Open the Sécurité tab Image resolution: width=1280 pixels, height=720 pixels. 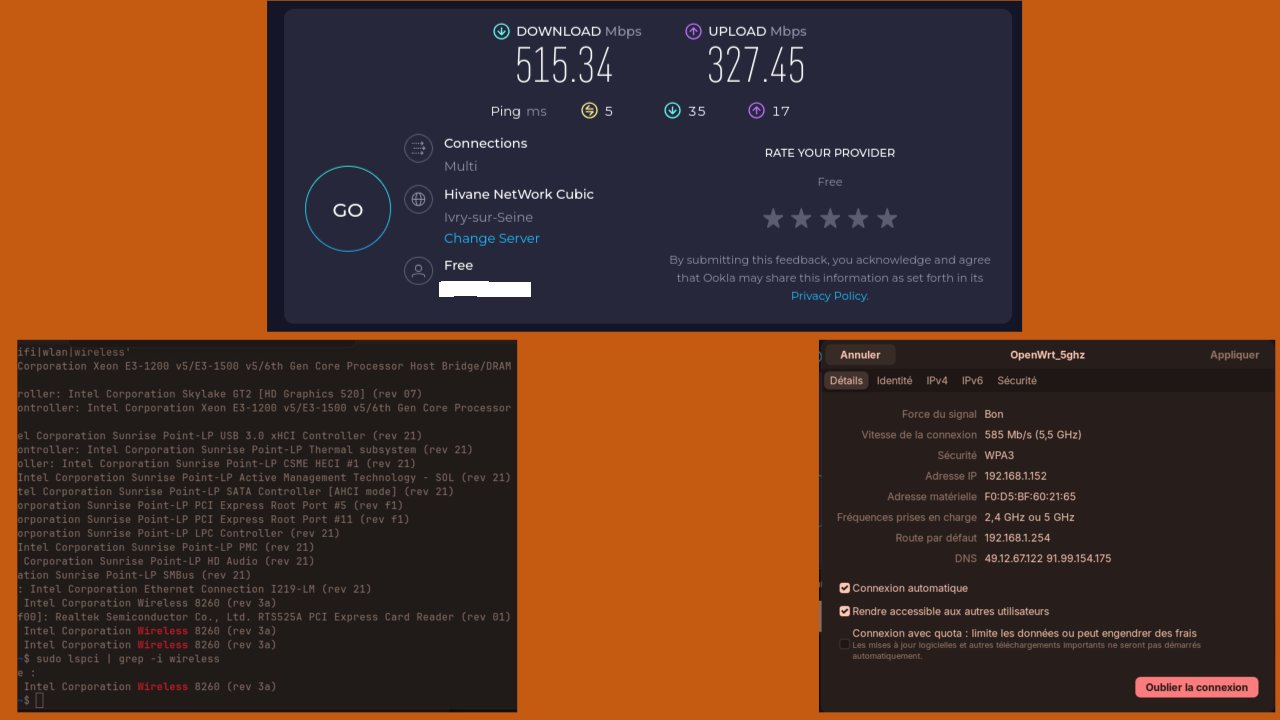tap(1016, 381)
